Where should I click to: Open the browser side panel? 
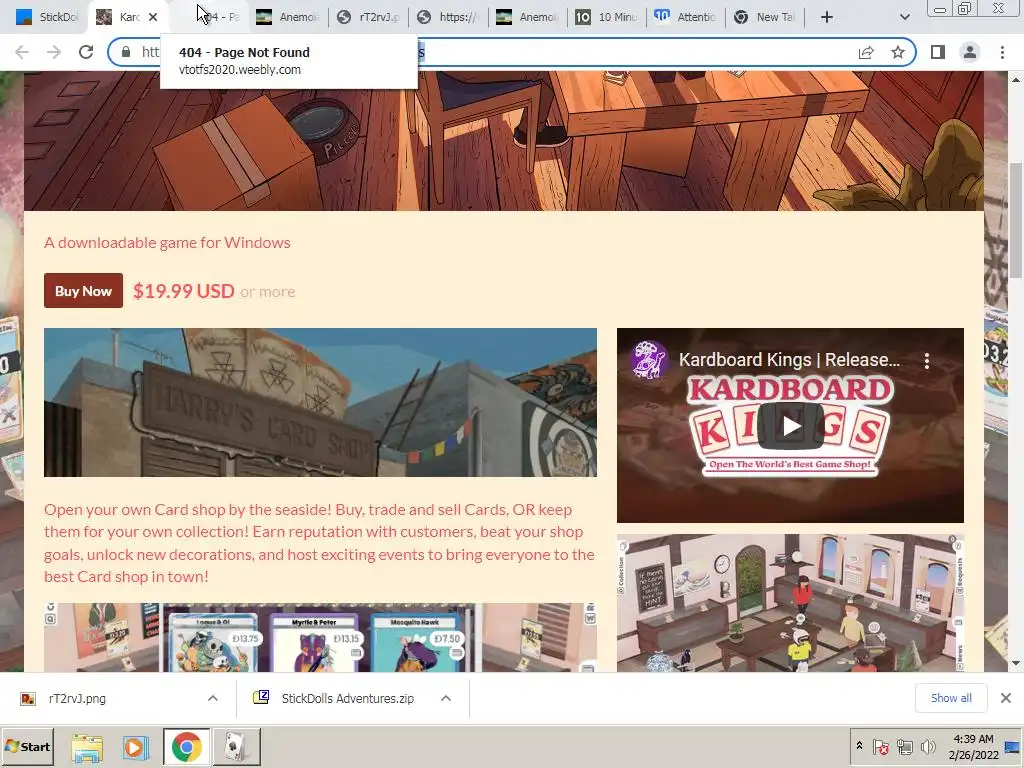pos(938,52)
